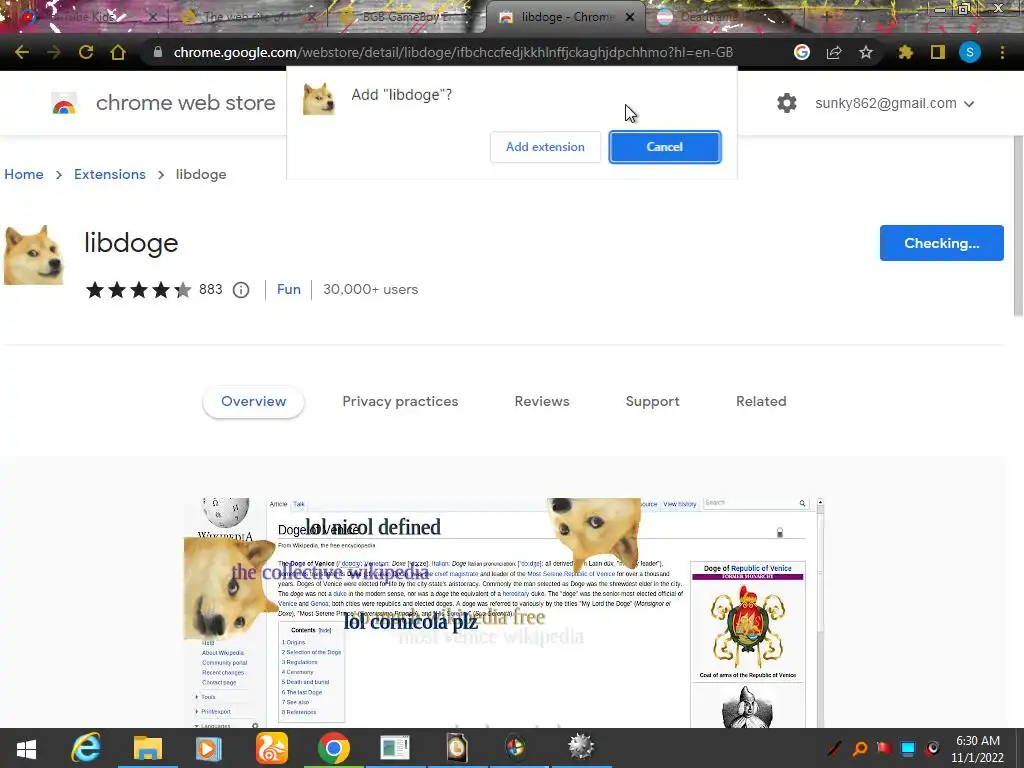This screenshot has height=768, width=1024.
Task: View site info via the padlock icon
Action: point(157,52)
